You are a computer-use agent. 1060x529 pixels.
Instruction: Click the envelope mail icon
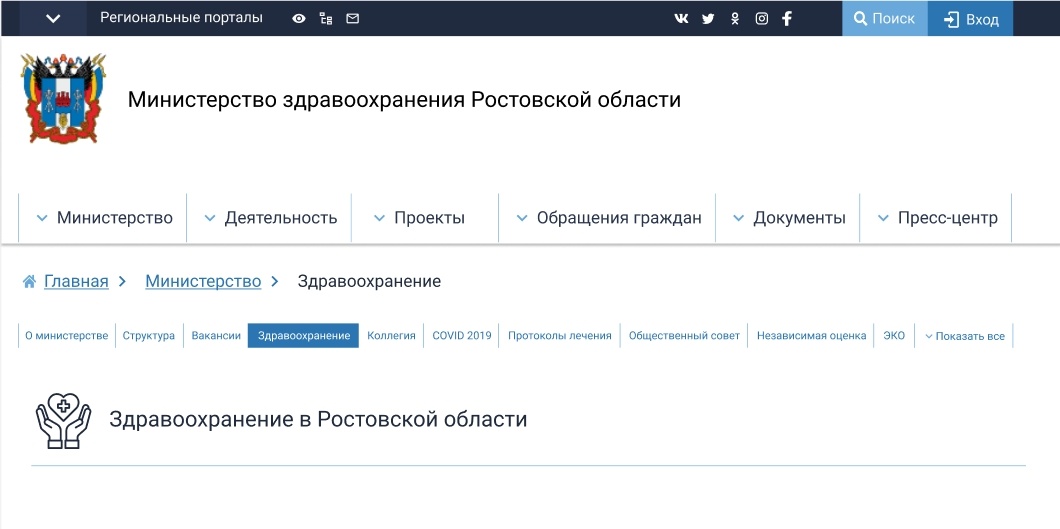click(x=352, y=18)
